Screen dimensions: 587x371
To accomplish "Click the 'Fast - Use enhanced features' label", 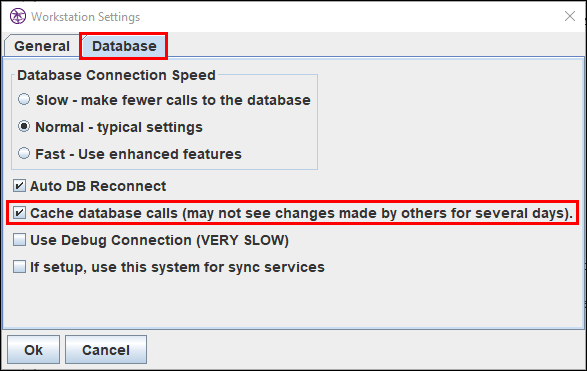I will [139, 154].
